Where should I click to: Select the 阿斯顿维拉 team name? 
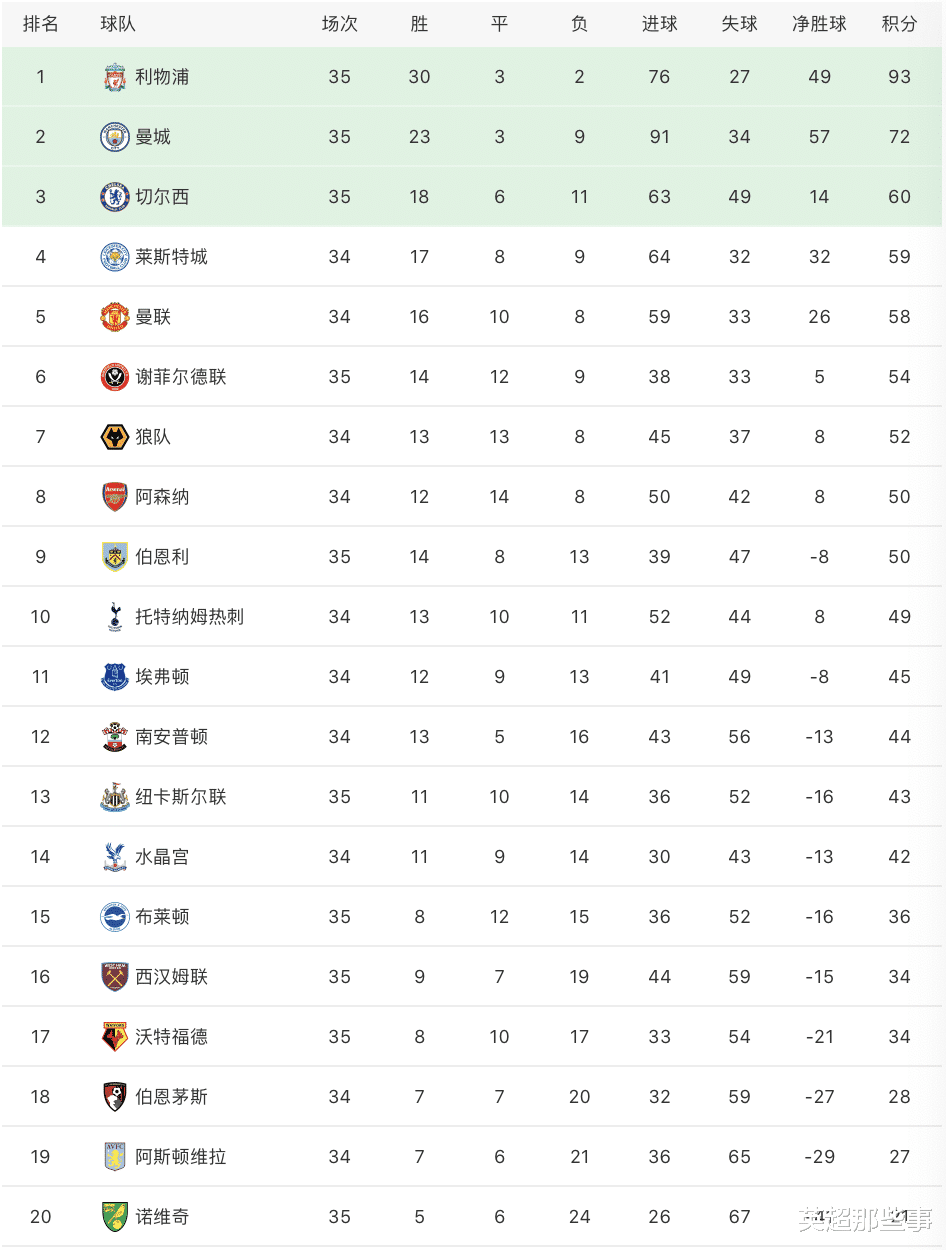(181, 1157)
